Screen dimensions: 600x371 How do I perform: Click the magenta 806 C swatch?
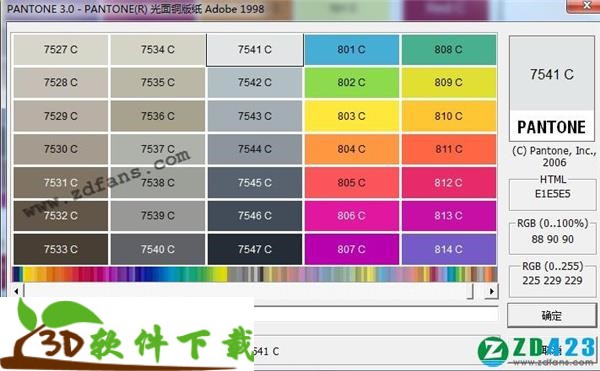[352, 216]
